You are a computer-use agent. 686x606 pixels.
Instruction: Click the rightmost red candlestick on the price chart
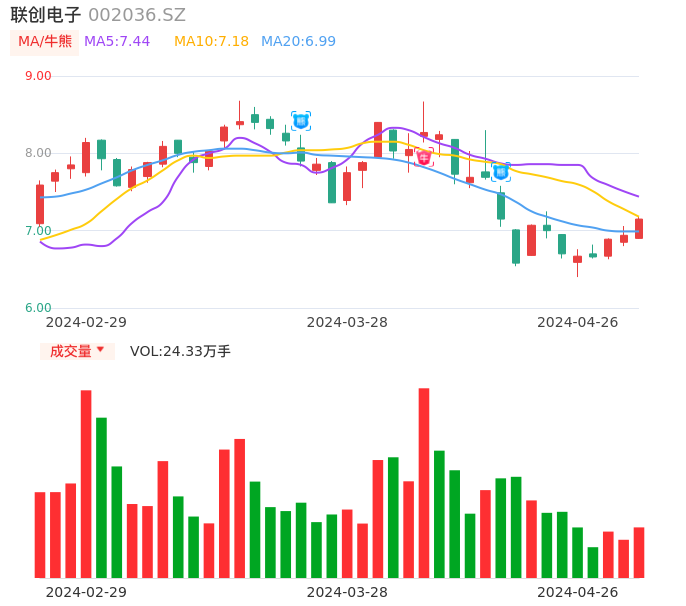(639, 228)
